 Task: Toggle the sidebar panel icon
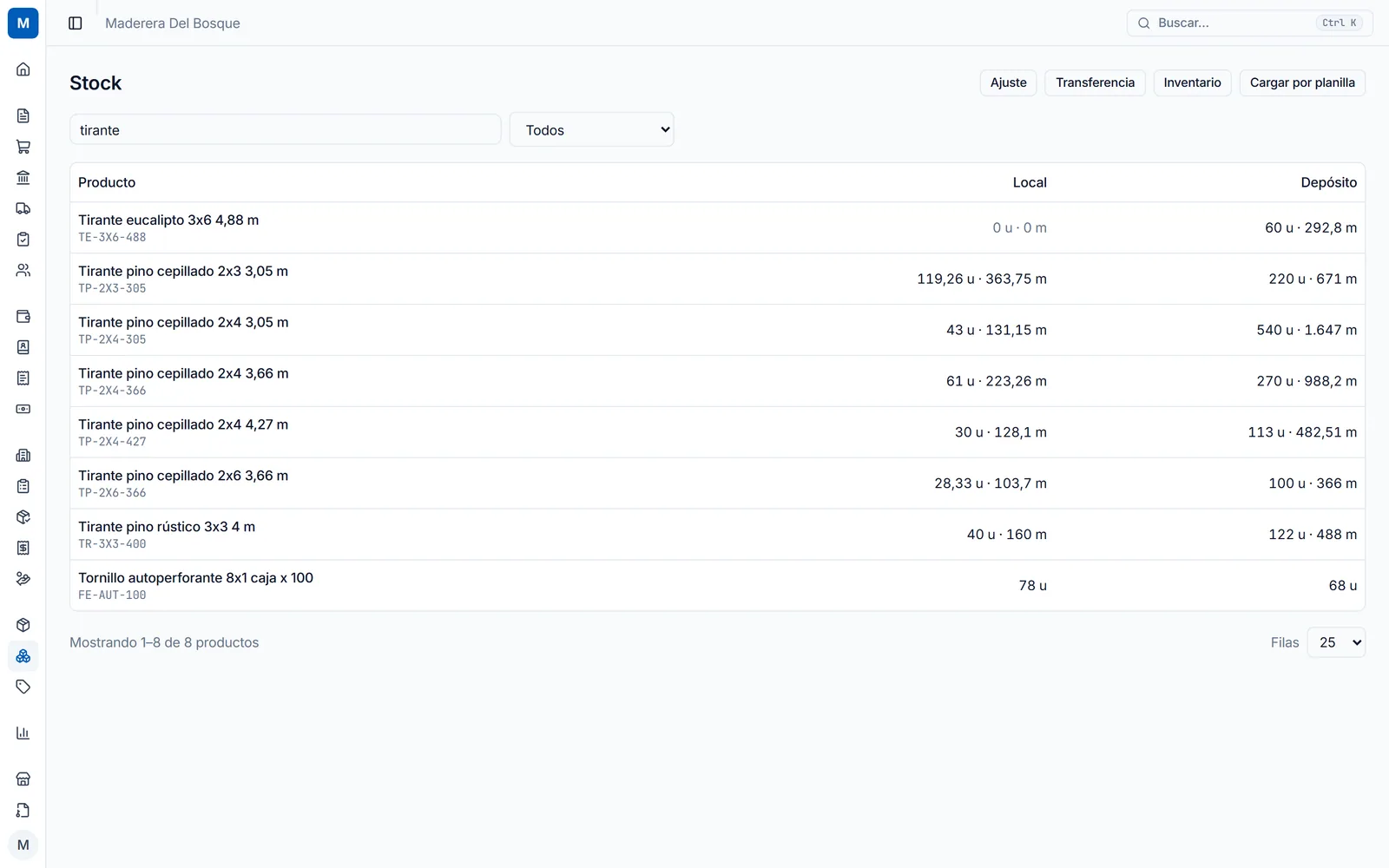tap(76, 23)
